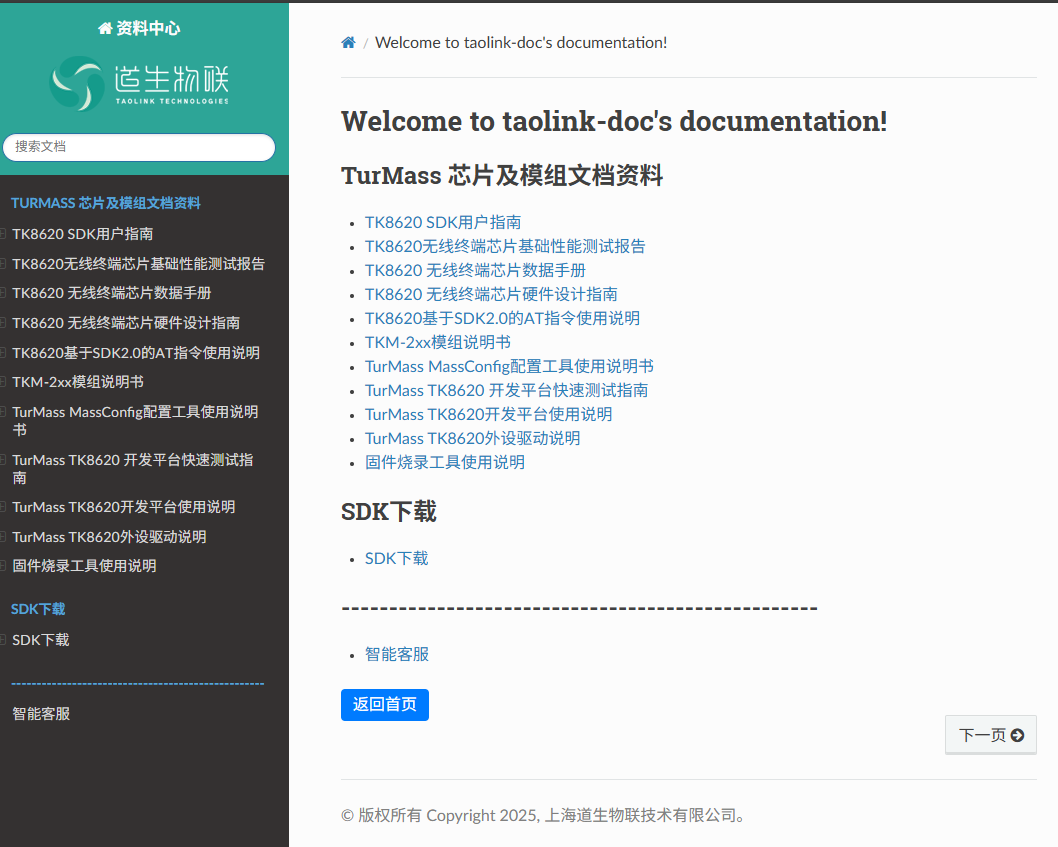Click TKM-2xx模组说明书 link in main list

438,342
